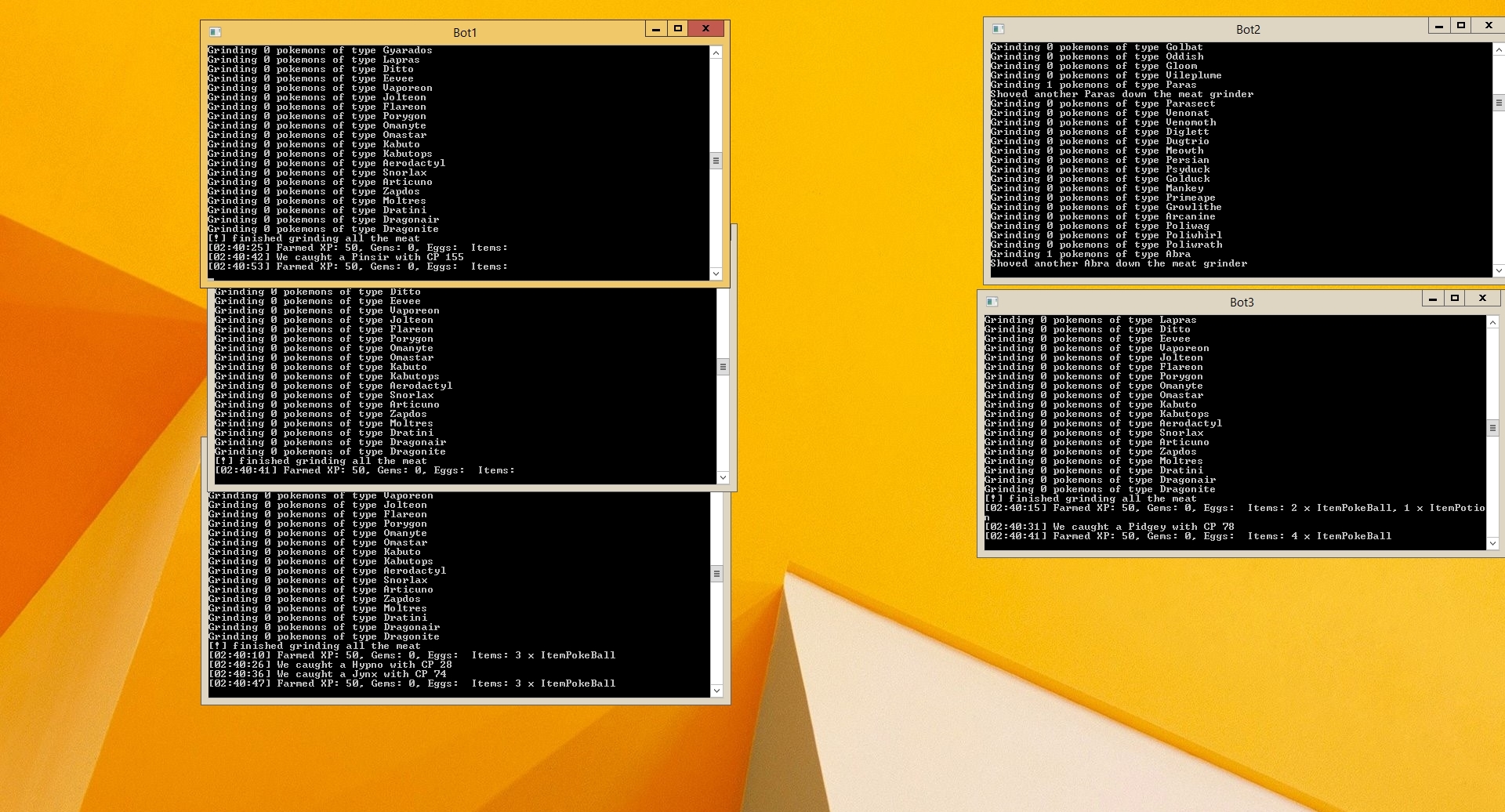The height and width of the screenshot is (812, 1505).
Task: Click the Bot2 window system icon
Action: [x=999, y=29]
